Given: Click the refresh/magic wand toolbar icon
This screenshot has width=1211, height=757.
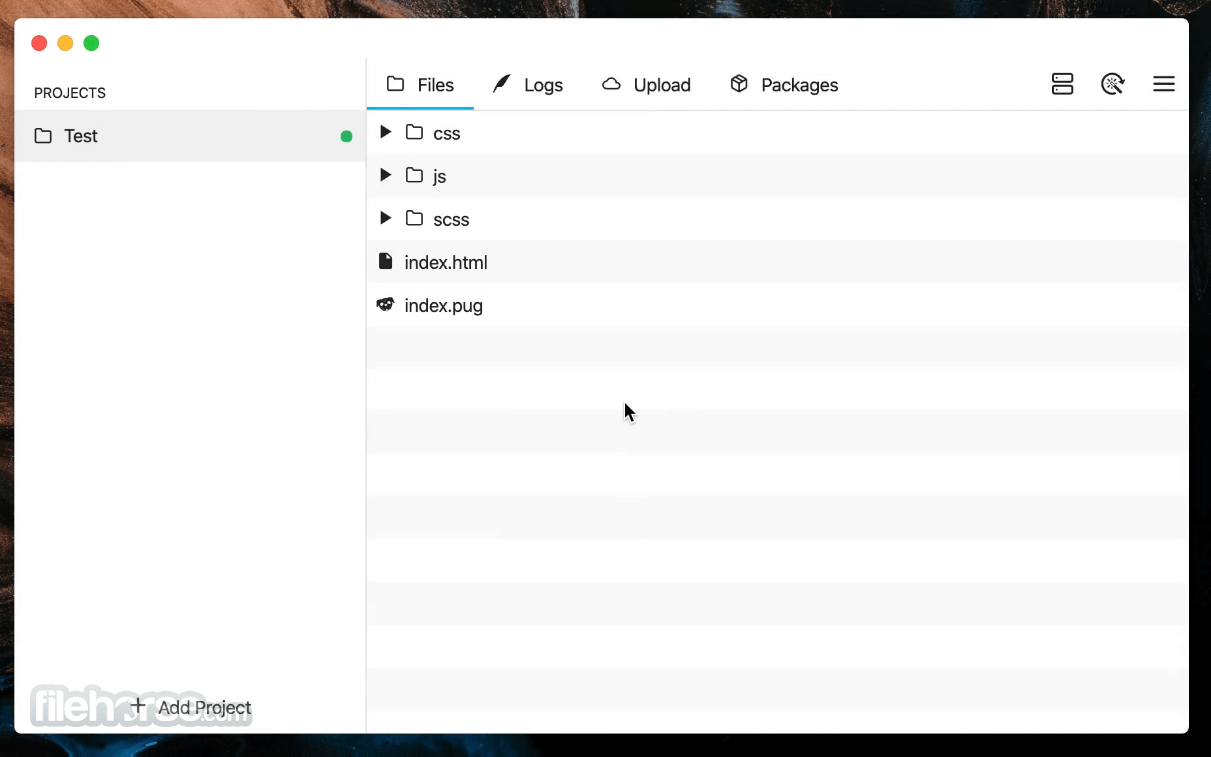Looking at the screenshot, I should coord(1112,84).
